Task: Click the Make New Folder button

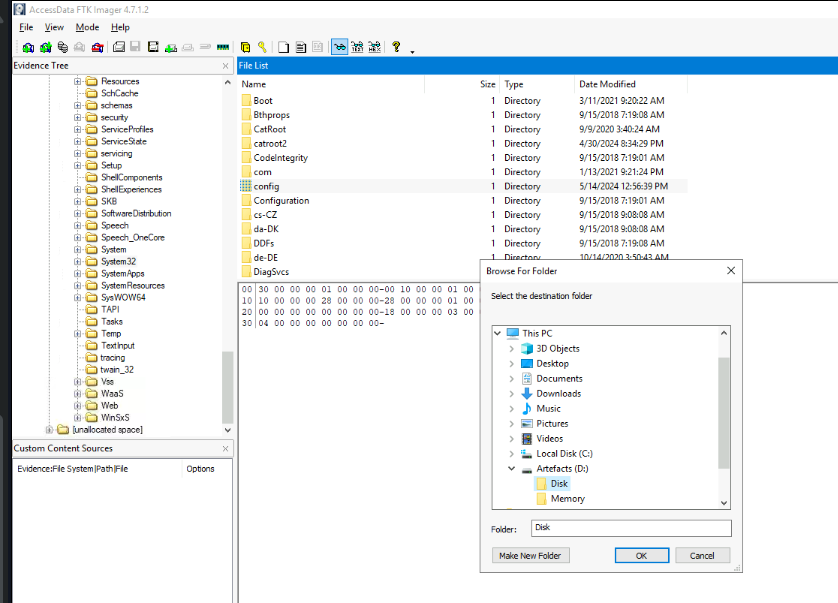Action: (x=530, y=555)
